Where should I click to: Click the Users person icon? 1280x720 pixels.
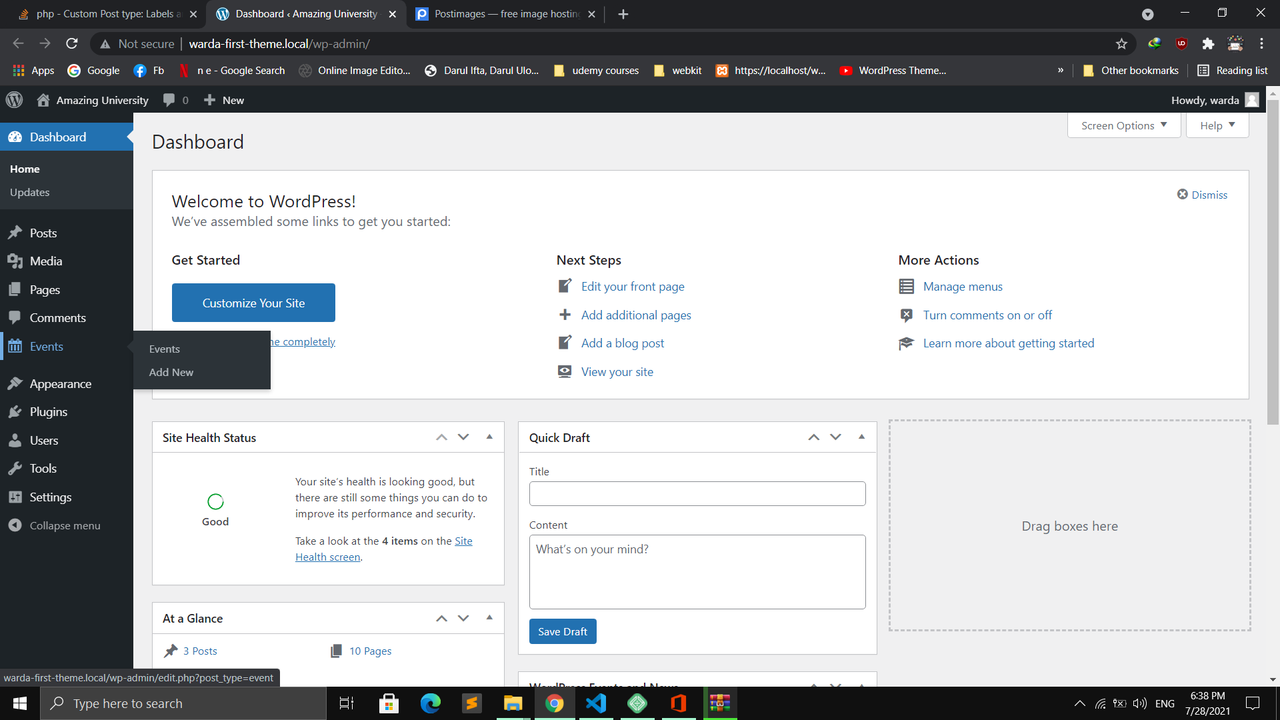(15, 440)
